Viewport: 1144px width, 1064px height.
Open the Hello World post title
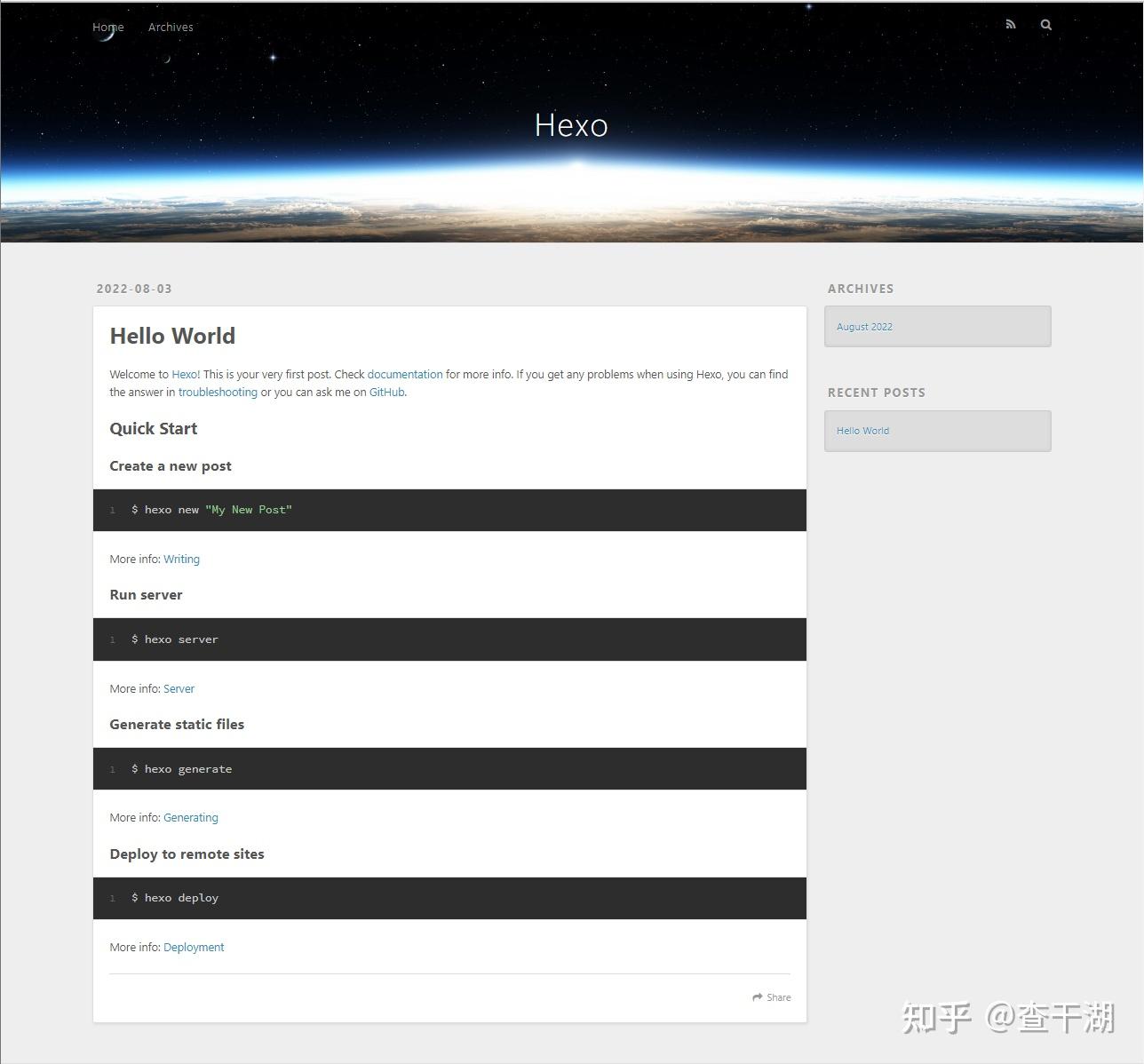click(x=172, y=336)
